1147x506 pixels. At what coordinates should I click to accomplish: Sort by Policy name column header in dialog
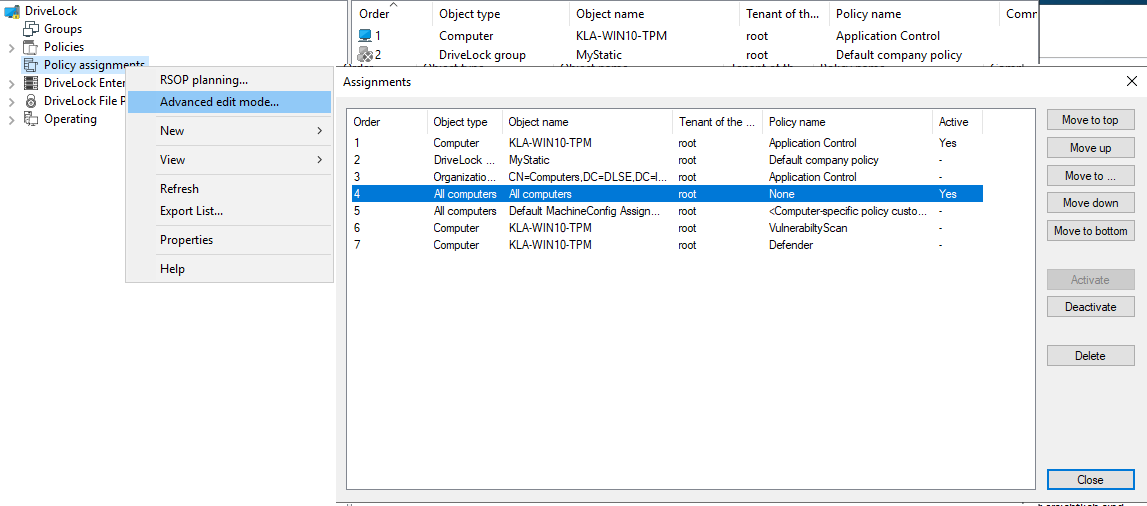845,122
